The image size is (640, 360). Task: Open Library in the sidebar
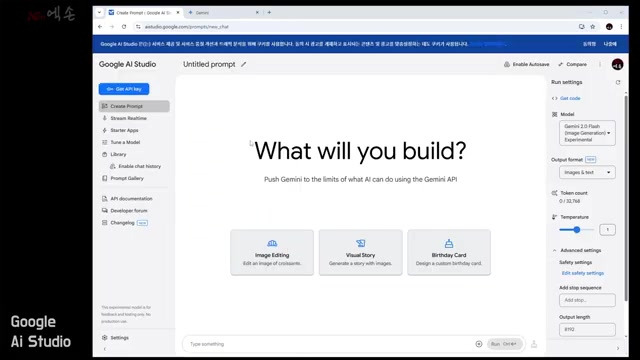point(118,154)
